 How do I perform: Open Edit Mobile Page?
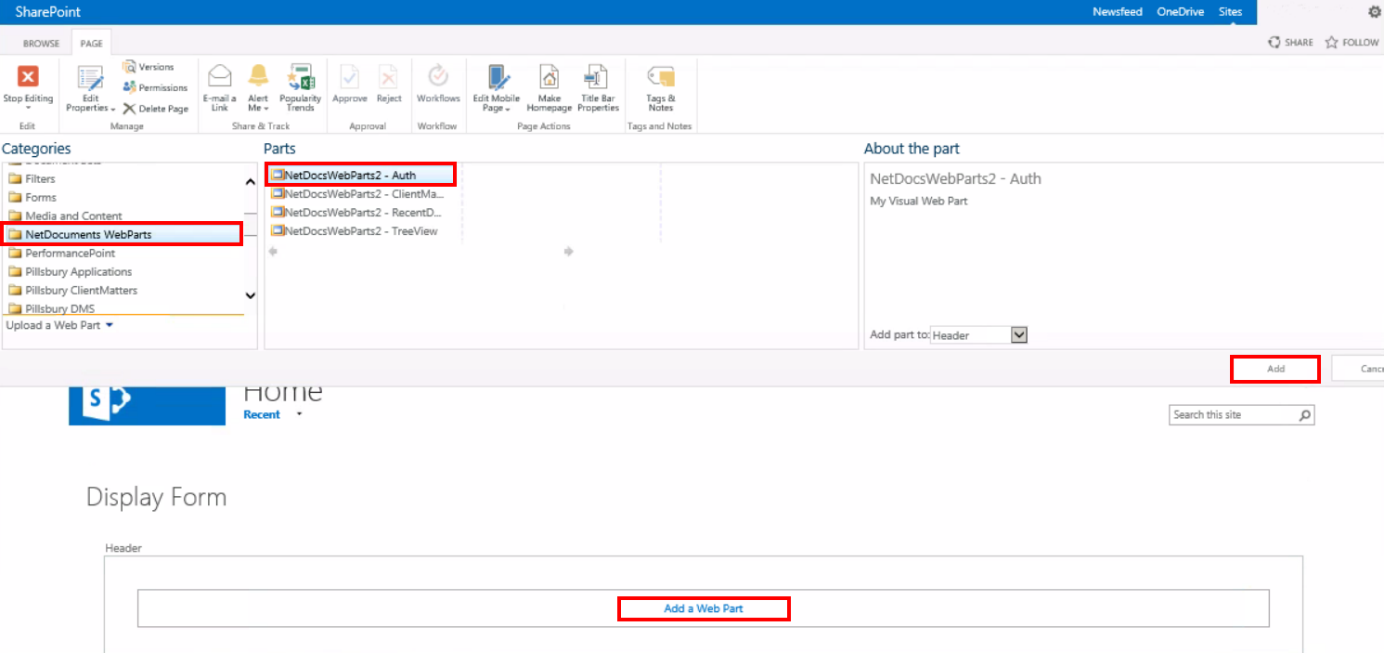pos(496,89)
